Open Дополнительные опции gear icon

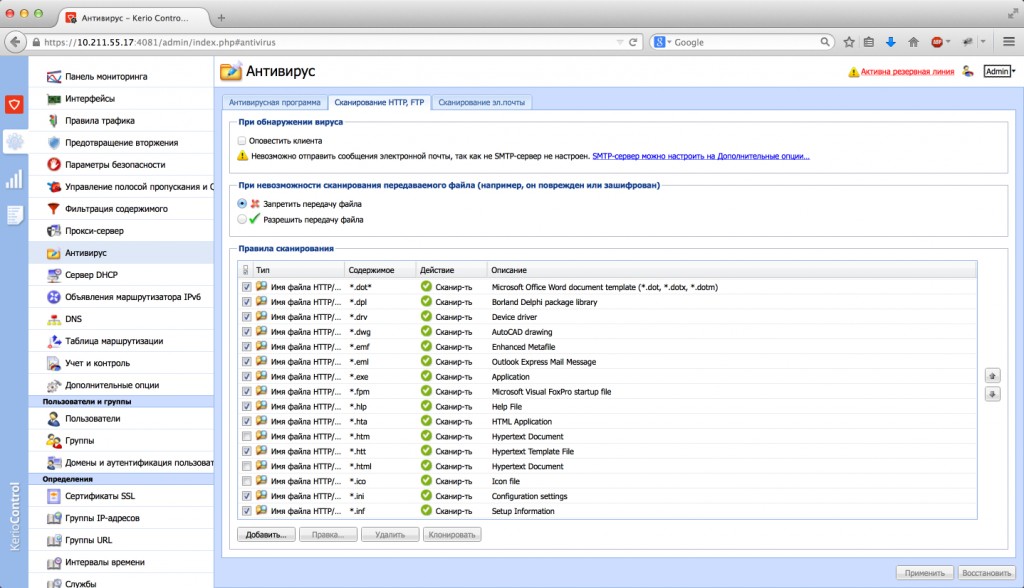click(x=54, y=385)
